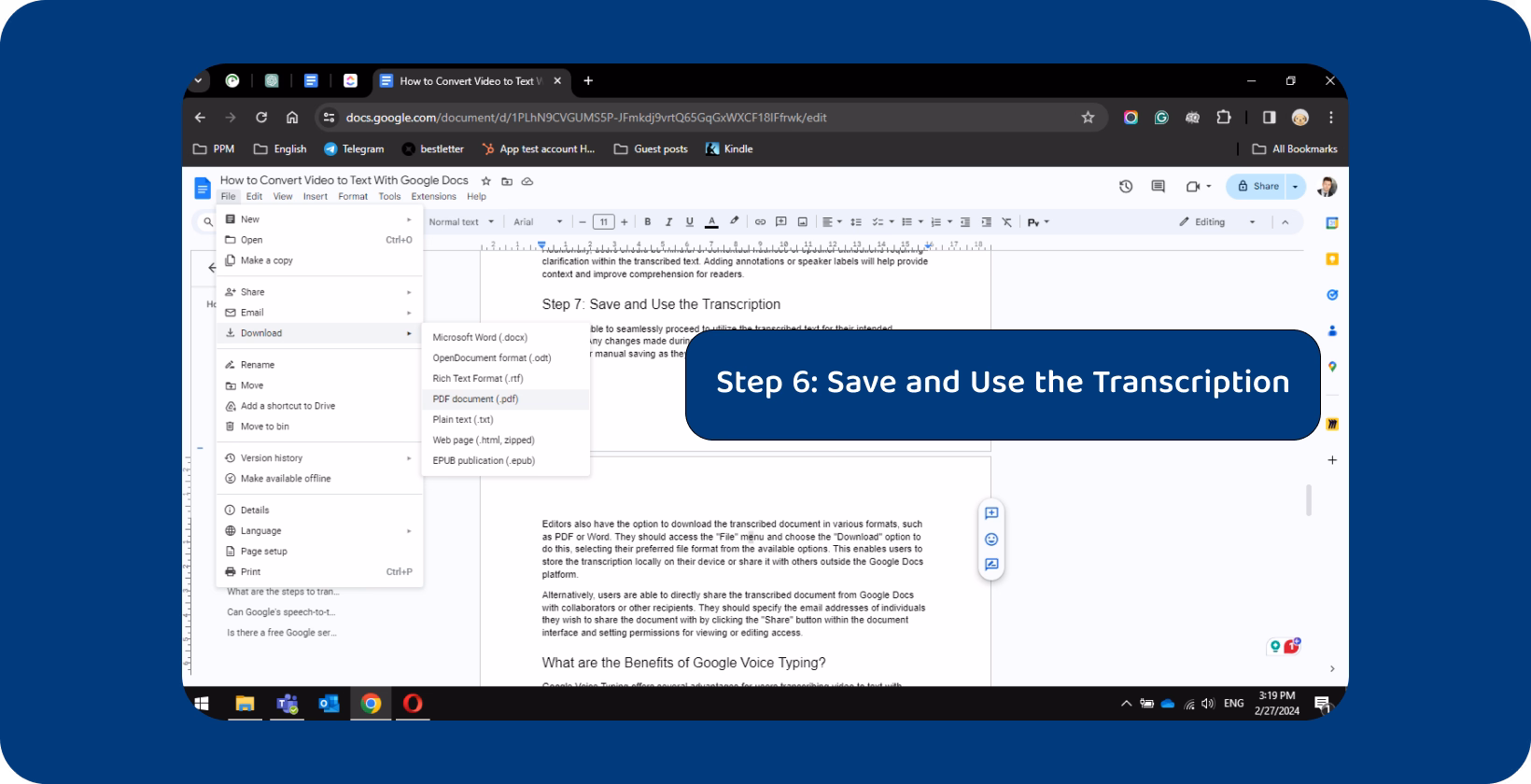
Task: Open Google Tasks in the side panel
Action: (1332, 295)
